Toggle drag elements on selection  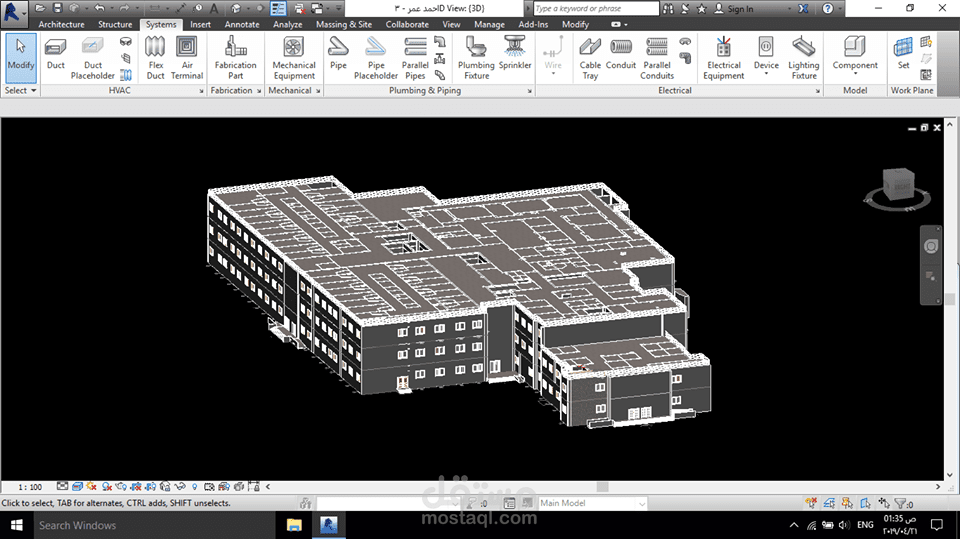(883, 503)
